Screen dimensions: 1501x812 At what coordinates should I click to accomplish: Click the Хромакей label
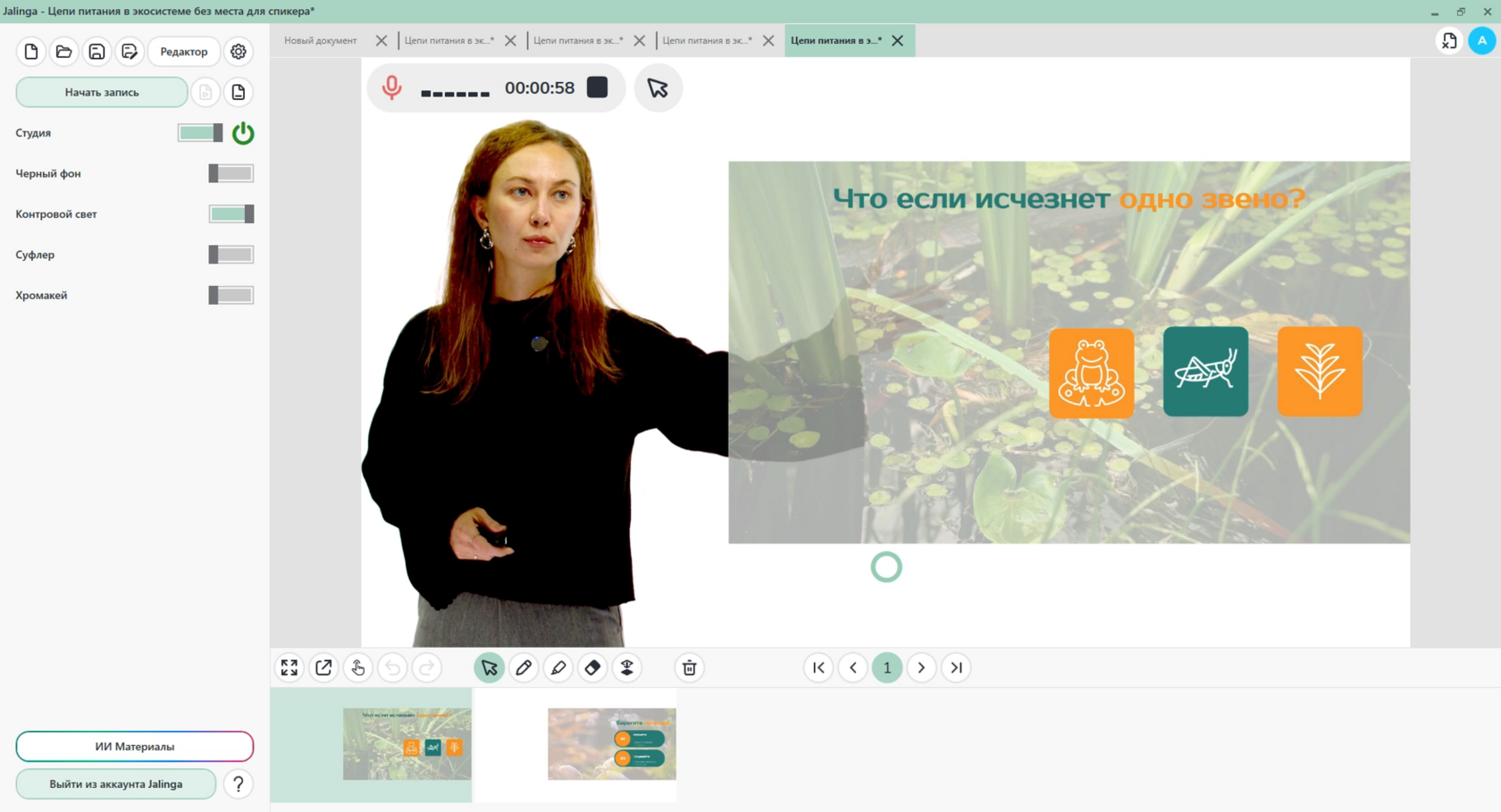click(41, 296)
